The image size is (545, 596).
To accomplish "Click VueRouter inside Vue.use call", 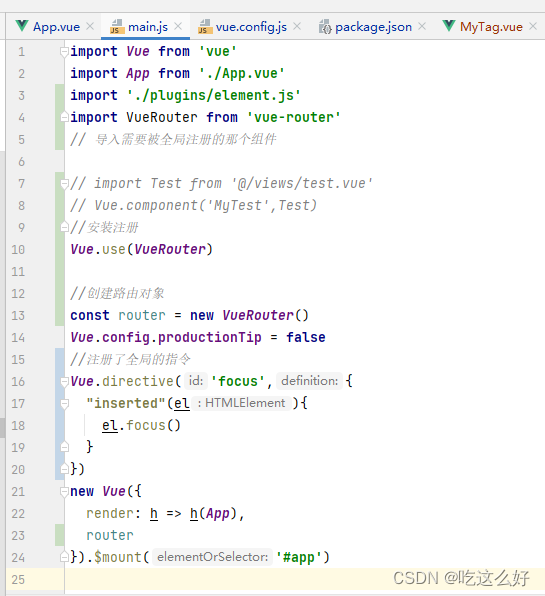I will point(170,249).
